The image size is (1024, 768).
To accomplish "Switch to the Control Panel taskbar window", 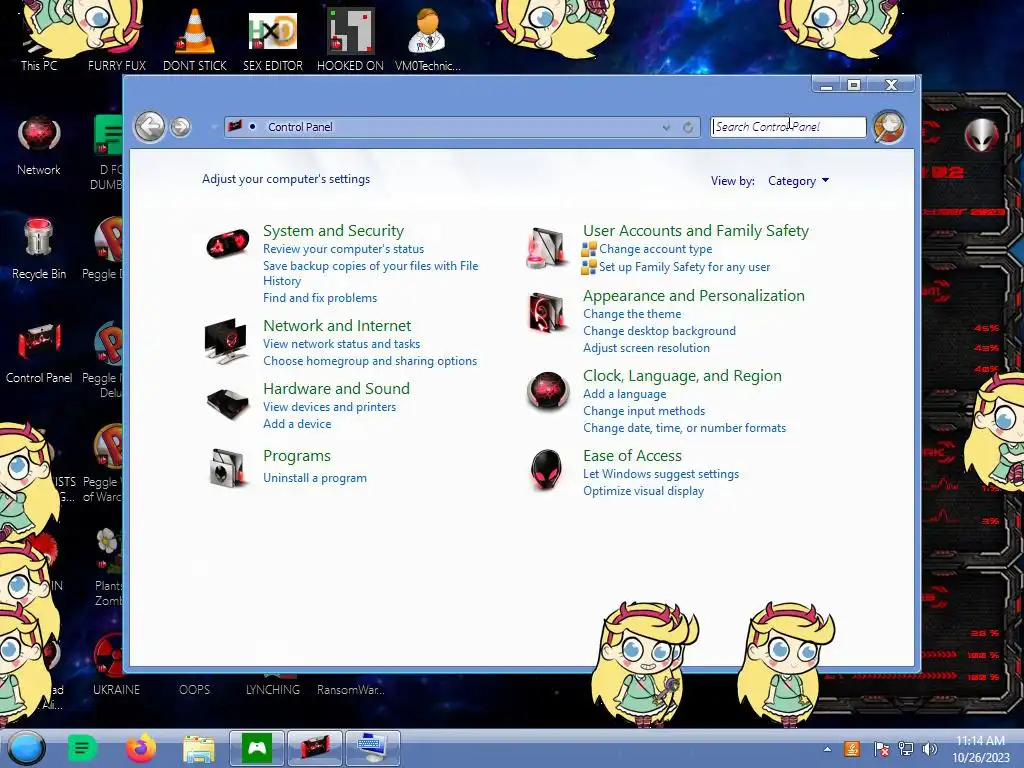I will (x=314, y=748).
